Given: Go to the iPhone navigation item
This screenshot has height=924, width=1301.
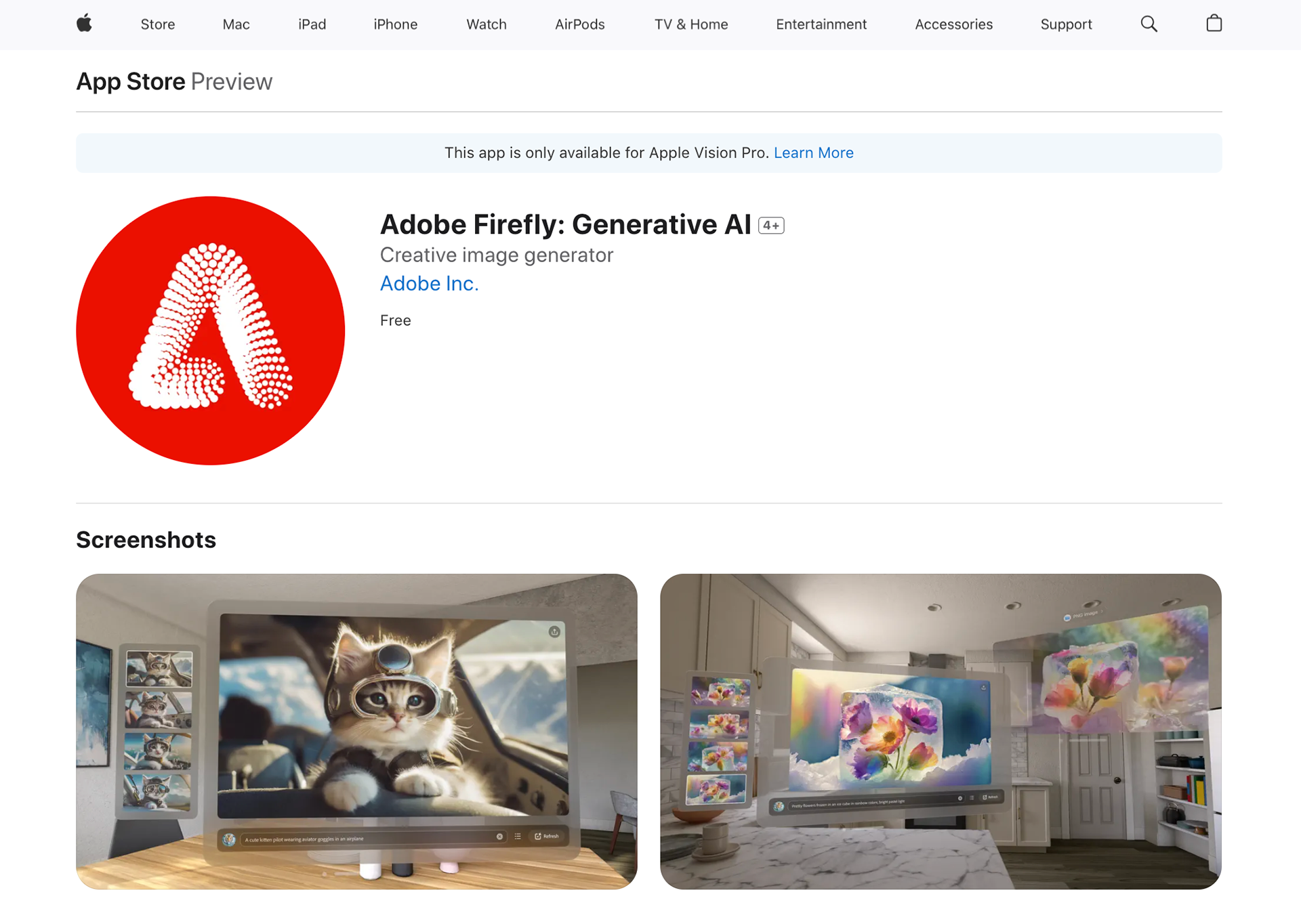Looking at the screenshot, I should click(395, 24).
